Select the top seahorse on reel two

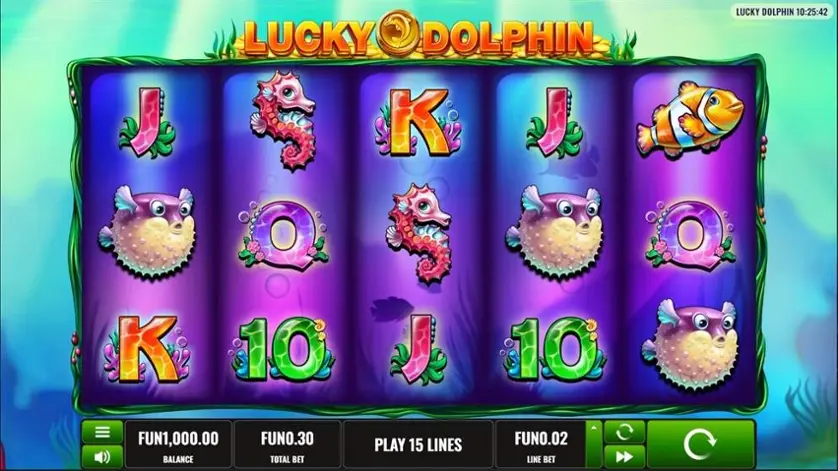pyautogui.click(x=284, y=121)
